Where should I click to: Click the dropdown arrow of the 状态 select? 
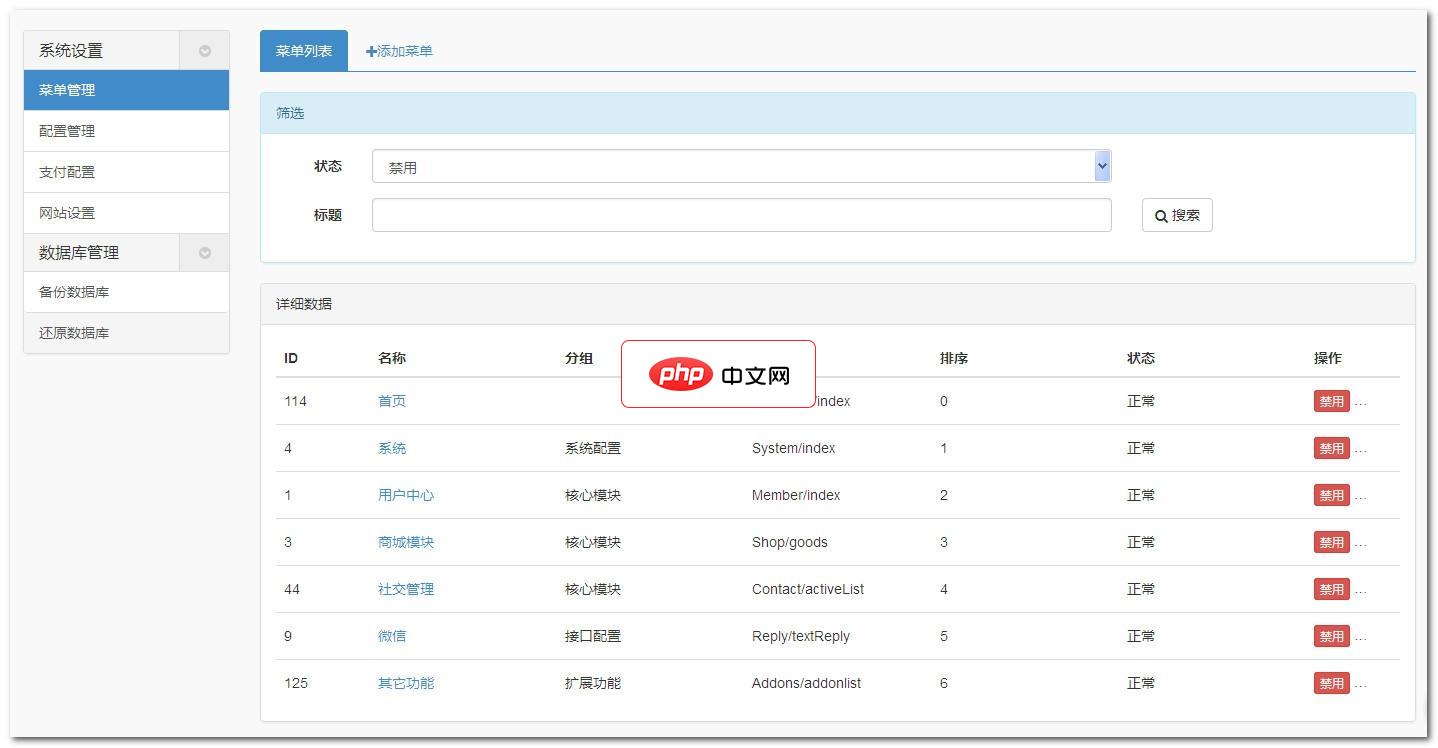click(x=1101, y=165)
